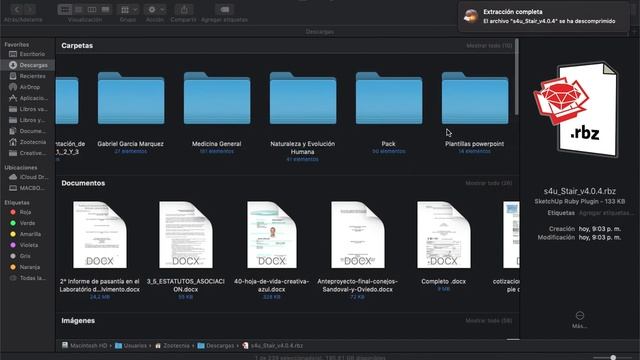Screen dimensions: 640x360
Task: Switch to gallery view in Visualización
Action: pyautogui.click(x=105, y=9)
